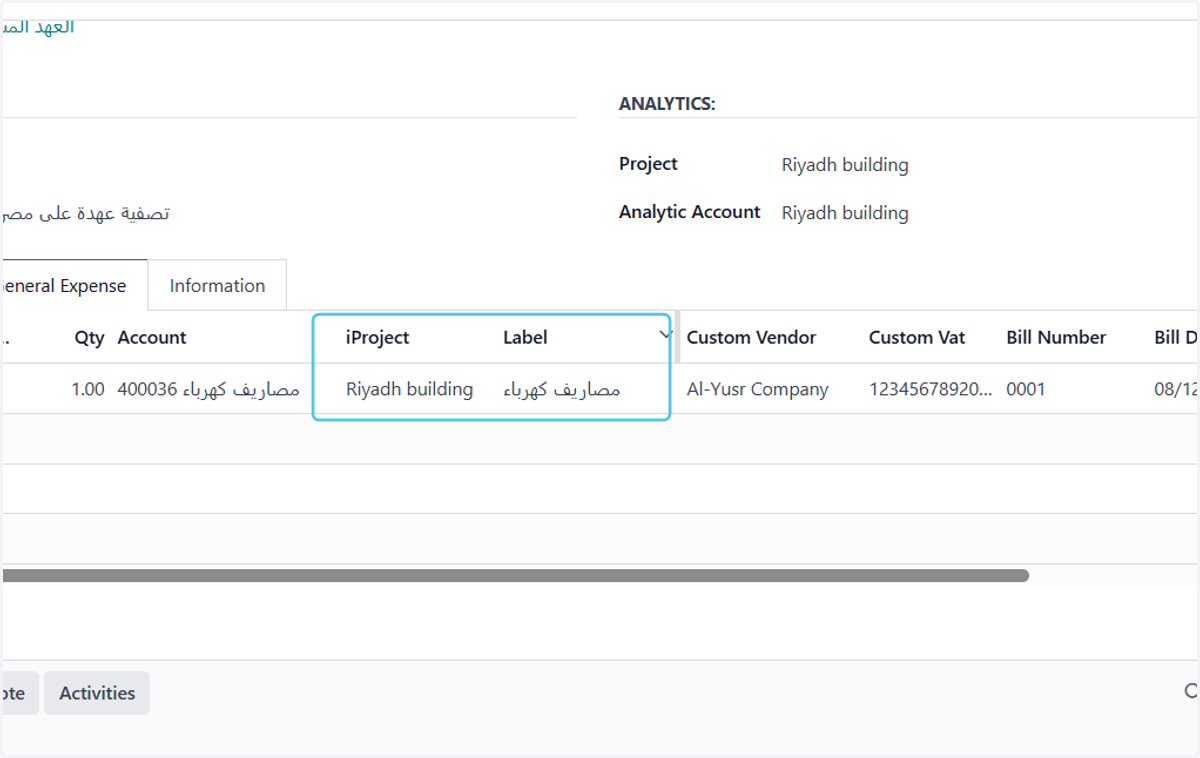Viewport: 1200px width, 758px height.
Task: Select the Riyadh building cell in iProject column
Action: [x=409, y=389]
